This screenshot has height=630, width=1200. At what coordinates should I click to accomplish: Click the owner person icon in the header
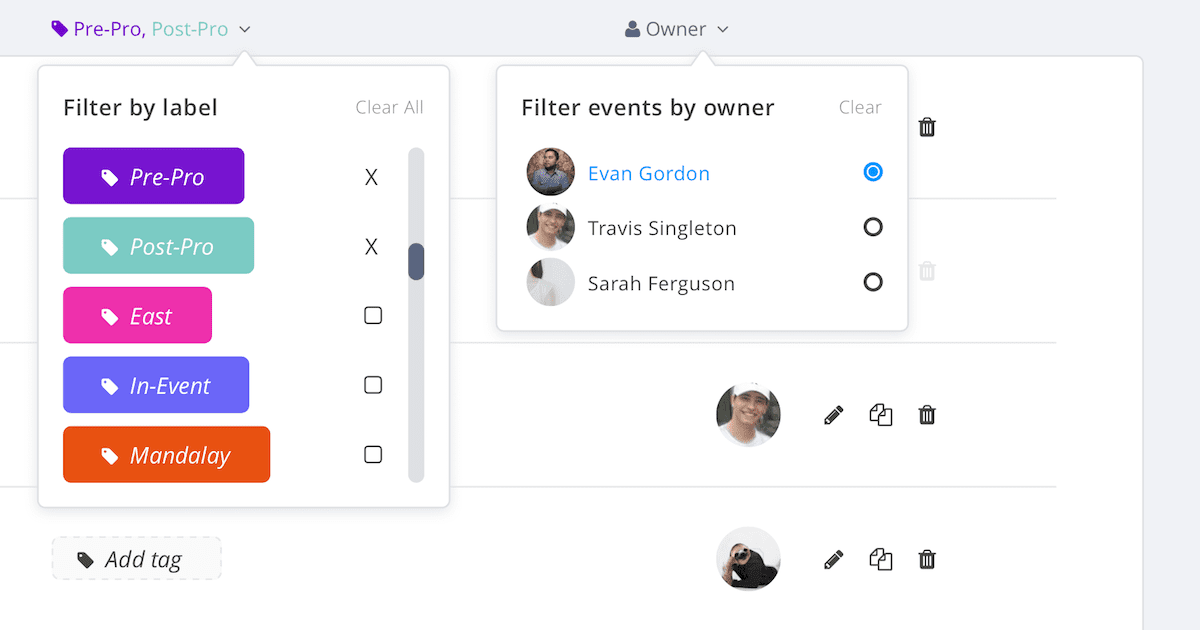tap(631, 28)
